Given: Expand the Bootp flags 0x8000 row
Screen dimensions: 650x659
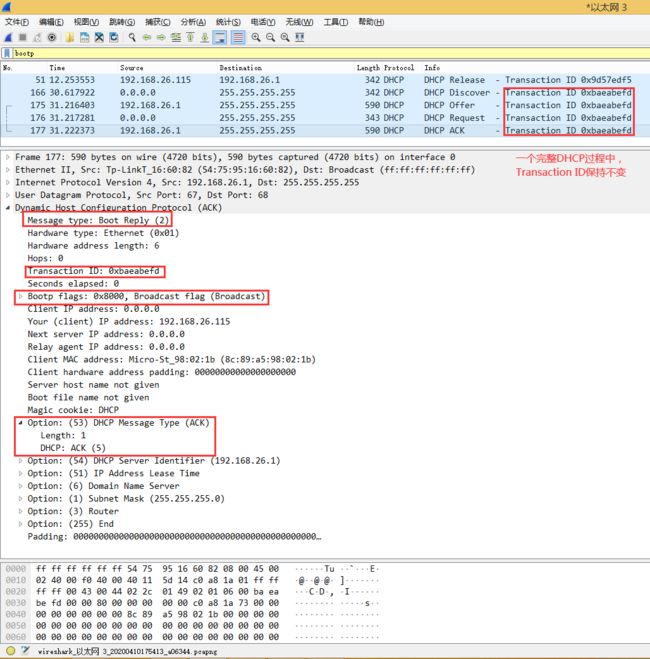Looking at the screenshot, I should click(x=20, y=296).
